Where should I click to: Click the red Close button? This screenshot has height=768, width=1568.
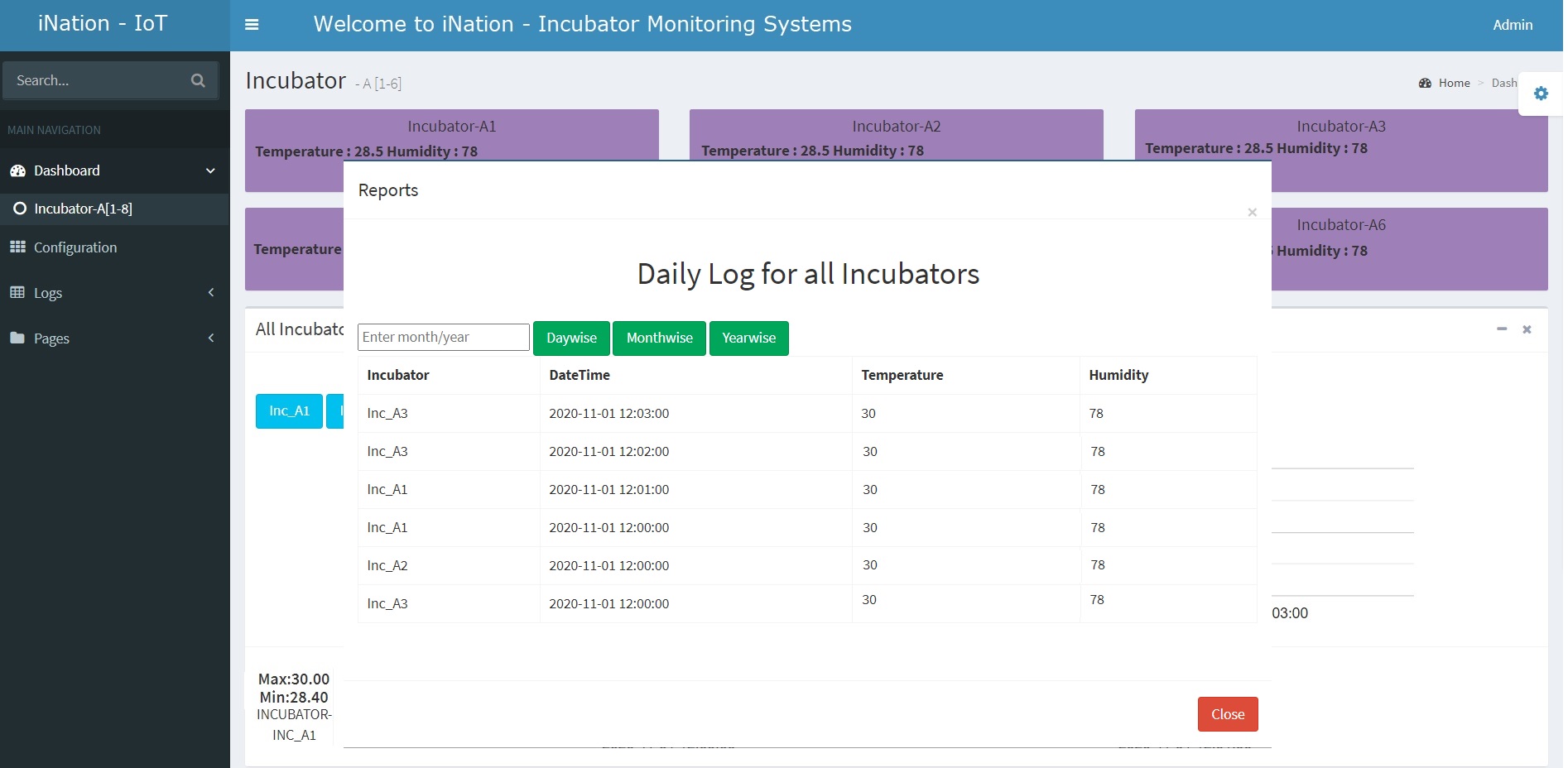[1227, 714]
